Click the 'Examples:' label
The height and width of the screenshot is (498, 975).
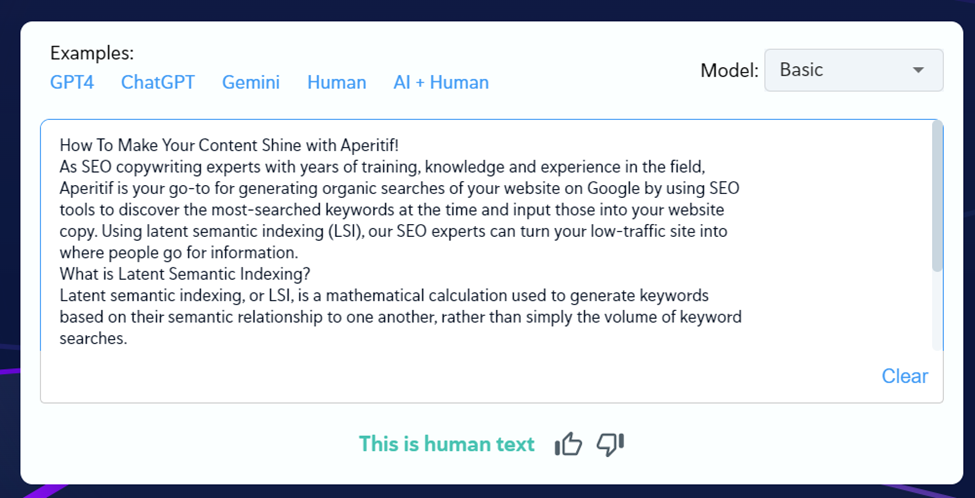coord(92,53)
